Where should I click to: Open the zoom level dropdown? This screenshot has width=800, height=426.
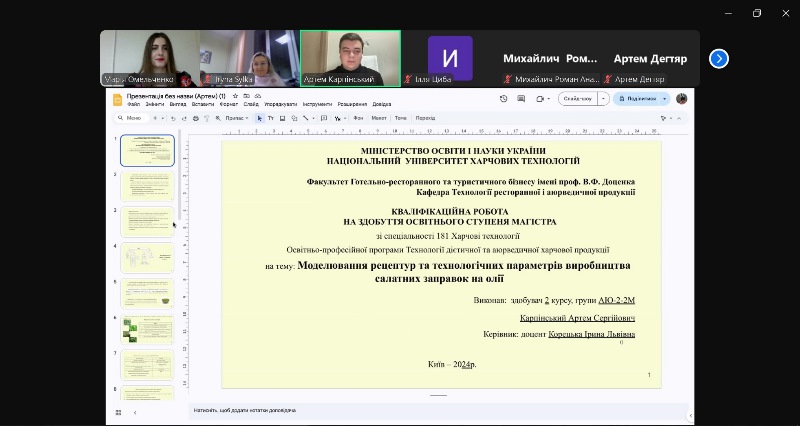point(236,118)
